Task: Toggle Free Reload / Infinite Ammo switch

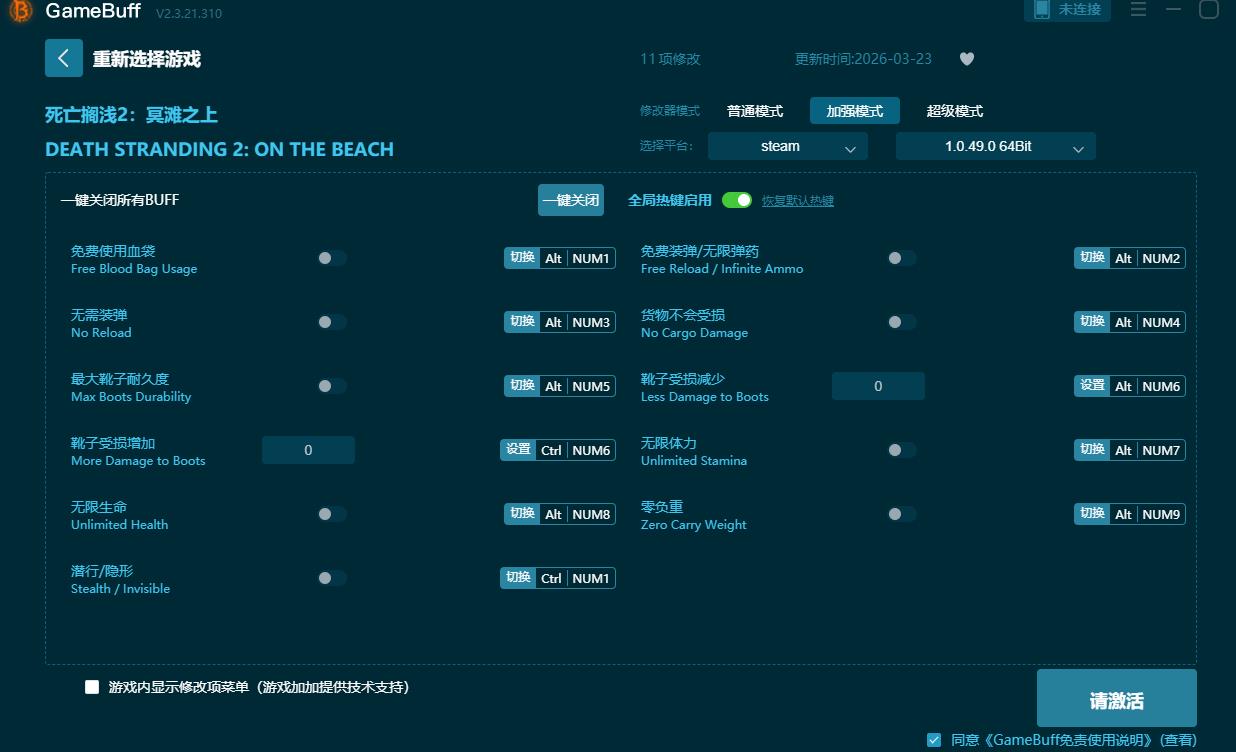Action: coord(902,258)
